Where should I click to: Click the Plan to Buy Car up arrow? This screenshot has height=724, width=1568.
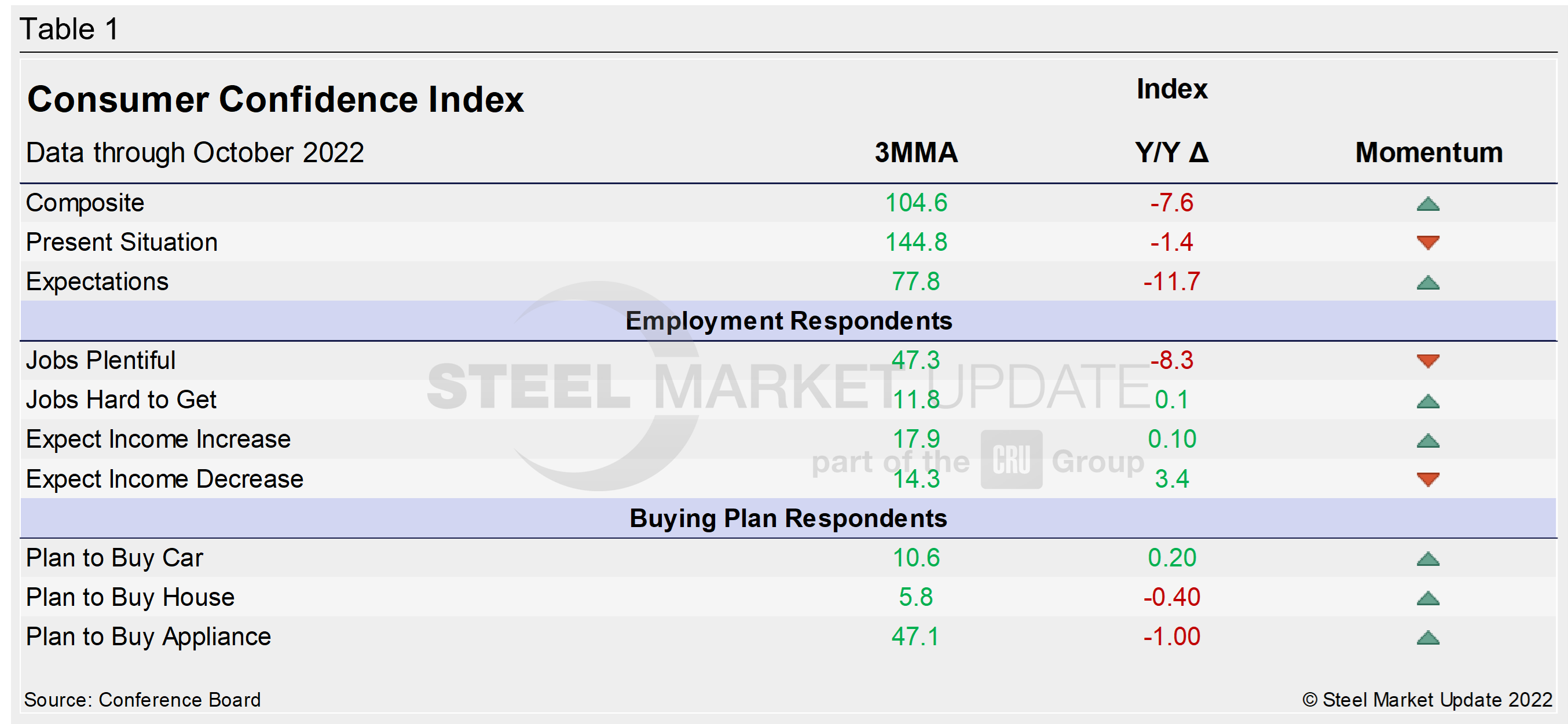[1427, 559]
